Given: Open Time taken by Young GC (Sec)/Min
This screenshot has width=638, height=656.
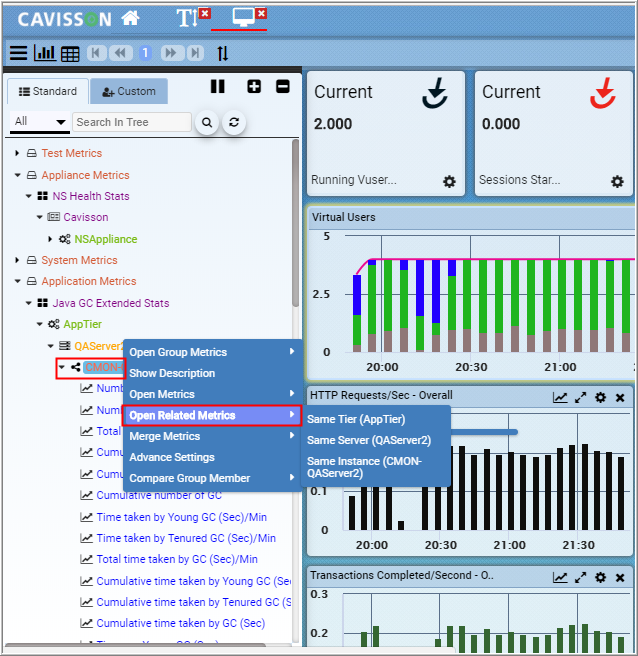Looking at the screenshot, I should 182,517.
